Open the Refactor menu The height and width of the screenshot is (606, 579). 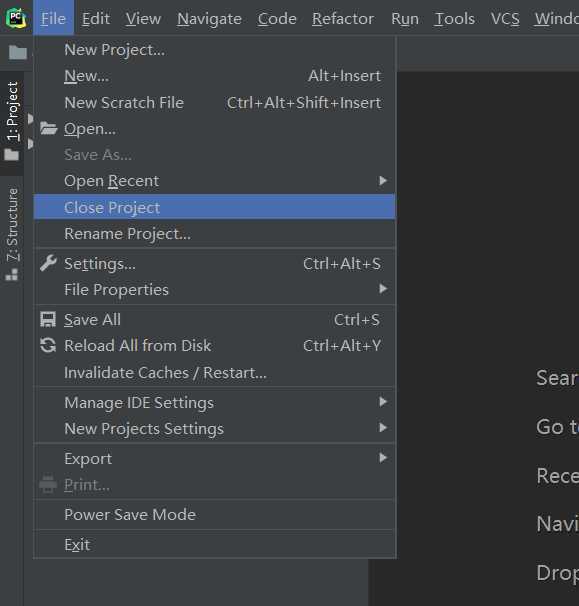click(x=343, y=18)
